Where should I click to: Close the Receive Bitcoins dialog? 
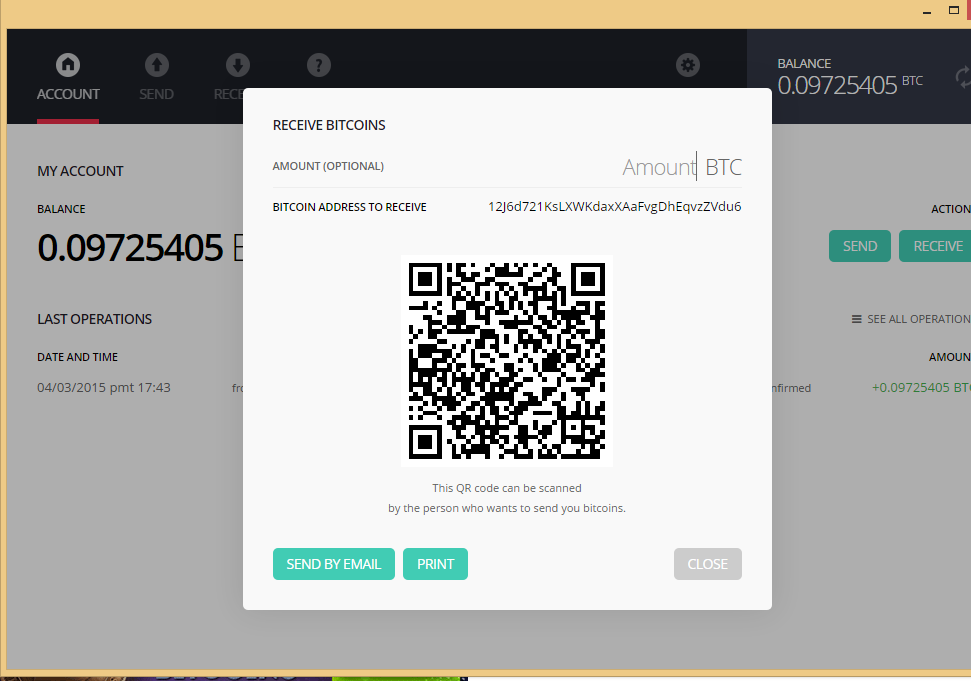click(x=707, y=564)
